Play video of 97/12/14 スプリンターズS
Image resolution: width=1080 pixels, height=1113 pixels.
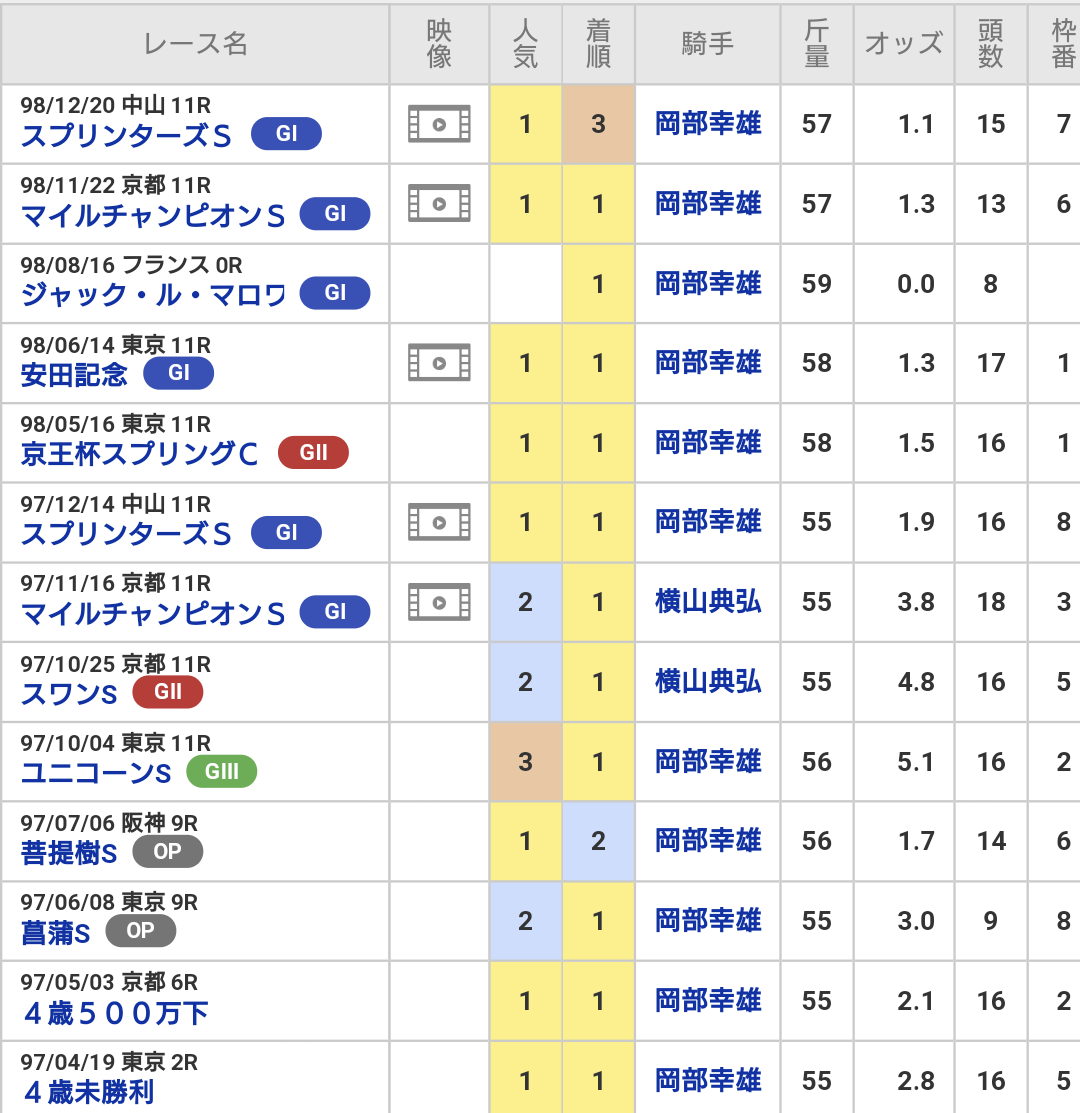point(439,522)
